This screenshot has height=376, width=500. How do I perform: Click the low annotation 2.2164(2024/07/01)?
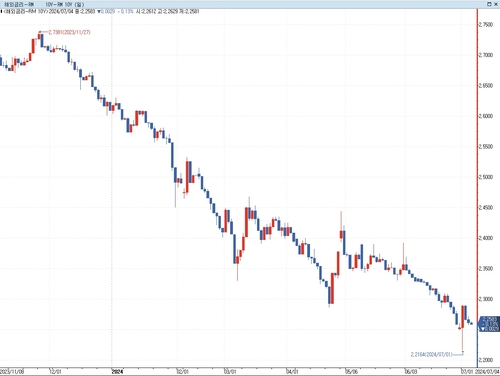(x=431, y=354)
